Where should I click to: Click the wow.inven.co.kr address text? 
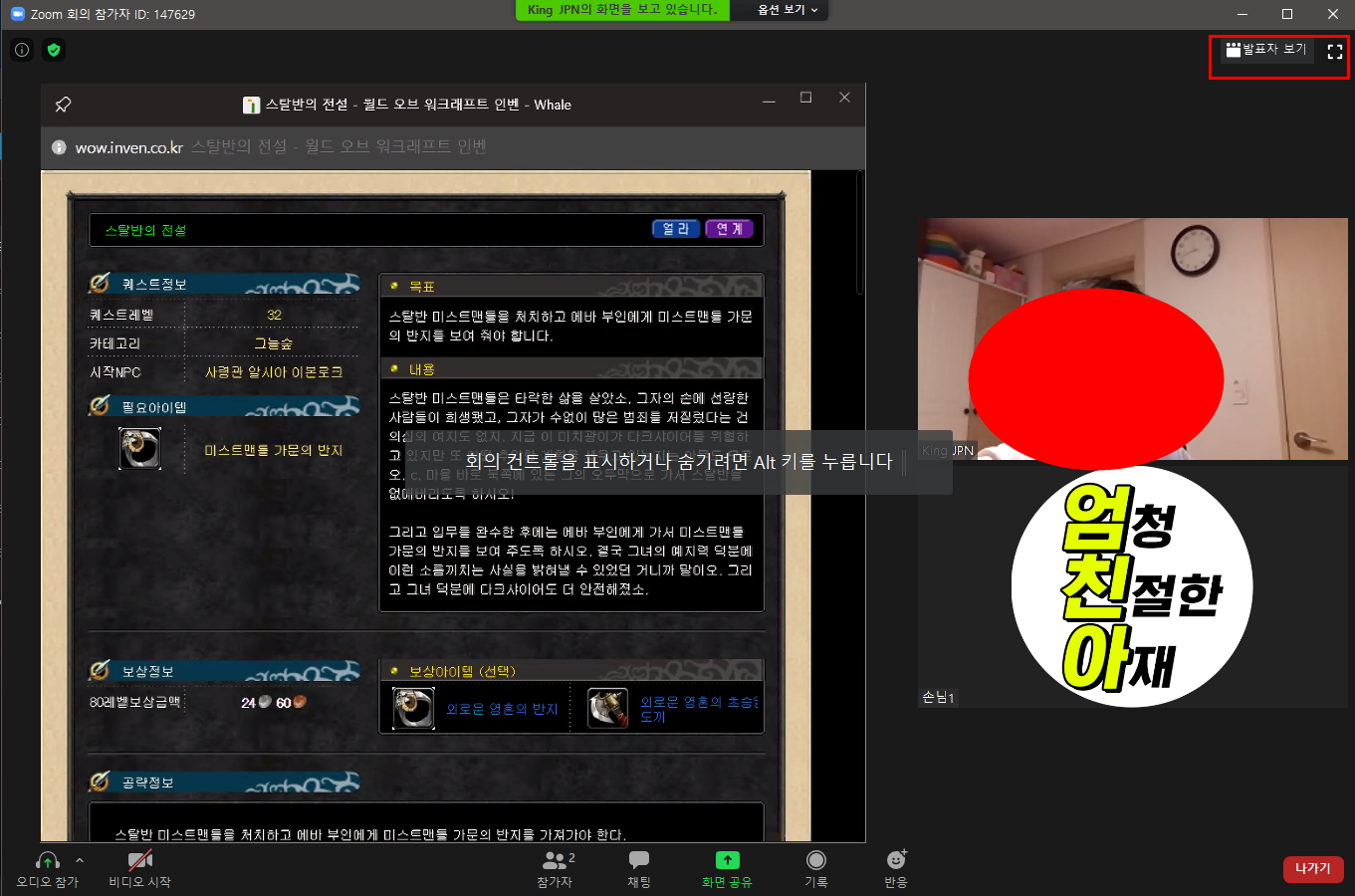(x=129, y=147)
